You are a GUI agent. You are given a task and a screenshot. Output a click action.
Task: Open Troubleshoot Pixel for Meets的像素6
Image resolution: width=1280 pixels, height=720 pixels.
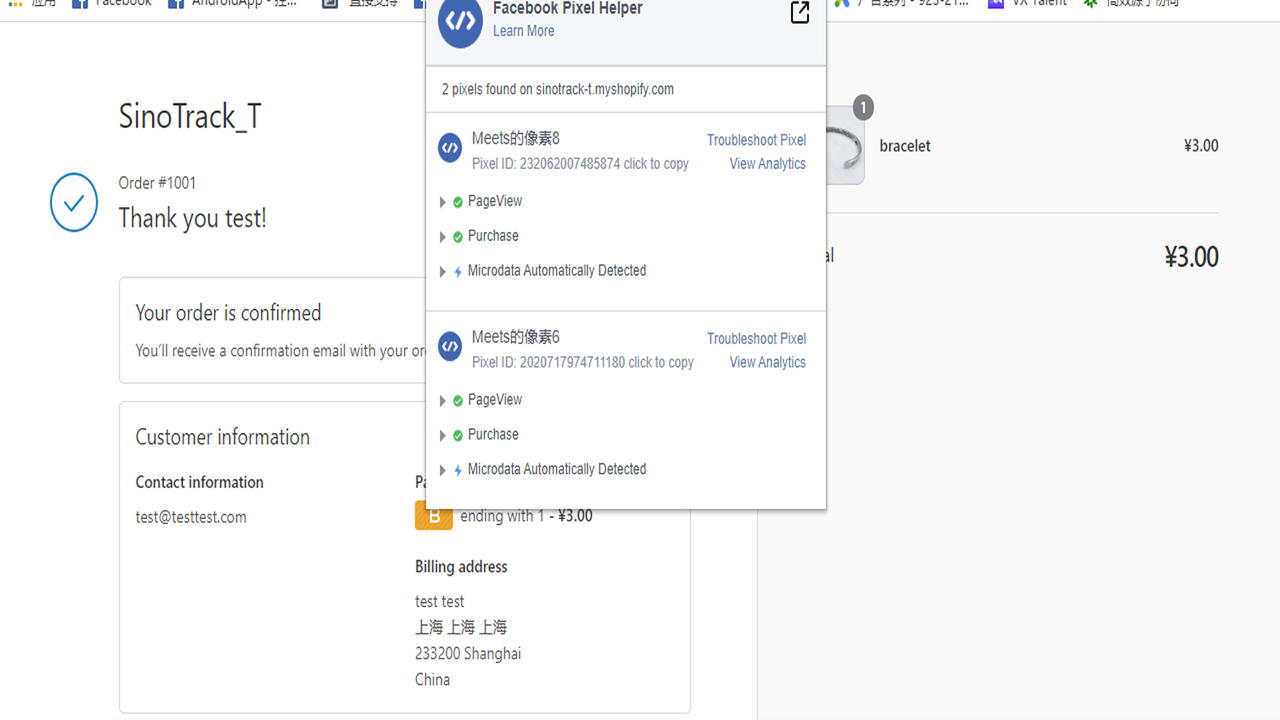(756, 339)
